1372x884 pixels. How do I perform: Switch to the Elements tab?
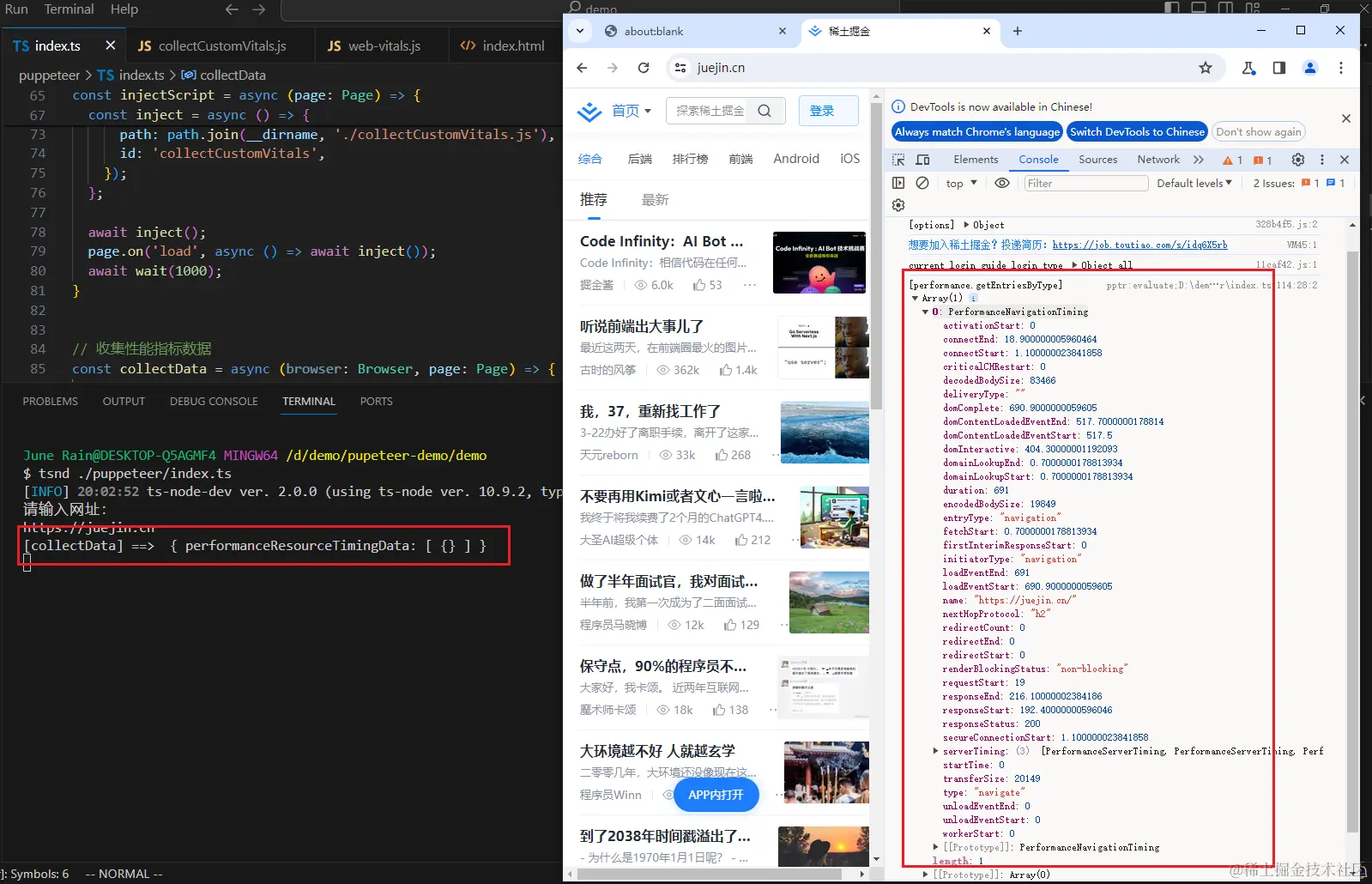pyautogui.click(x=976, y=160)
